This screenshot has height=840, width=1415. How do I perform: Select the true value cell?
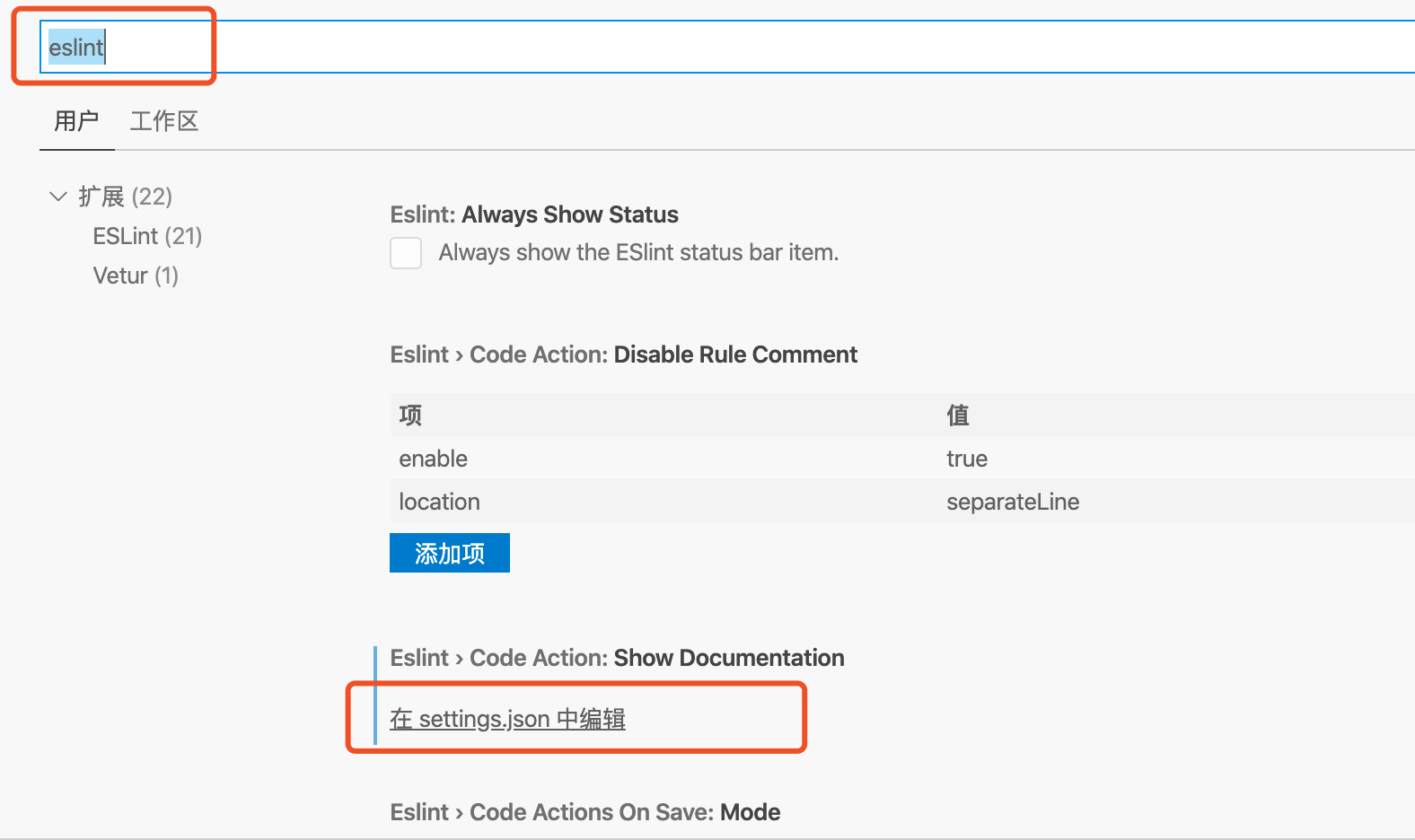click(x=967, y=459)
